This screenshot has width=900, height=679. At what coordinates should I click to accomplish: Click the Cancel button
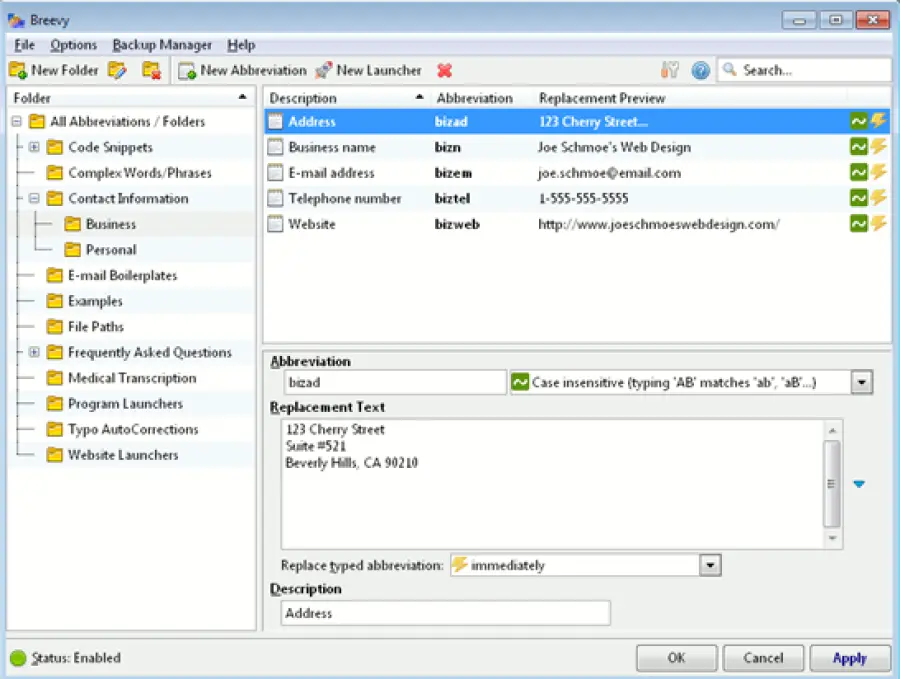[763, 658]
